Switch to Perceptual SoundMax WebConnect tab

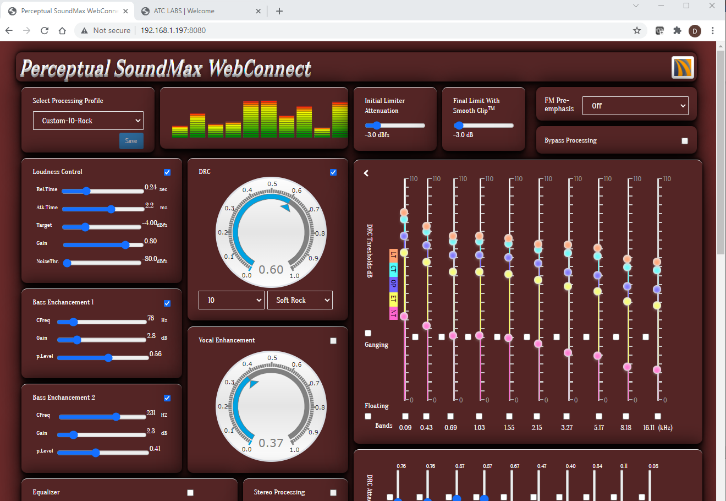point(68,11)
